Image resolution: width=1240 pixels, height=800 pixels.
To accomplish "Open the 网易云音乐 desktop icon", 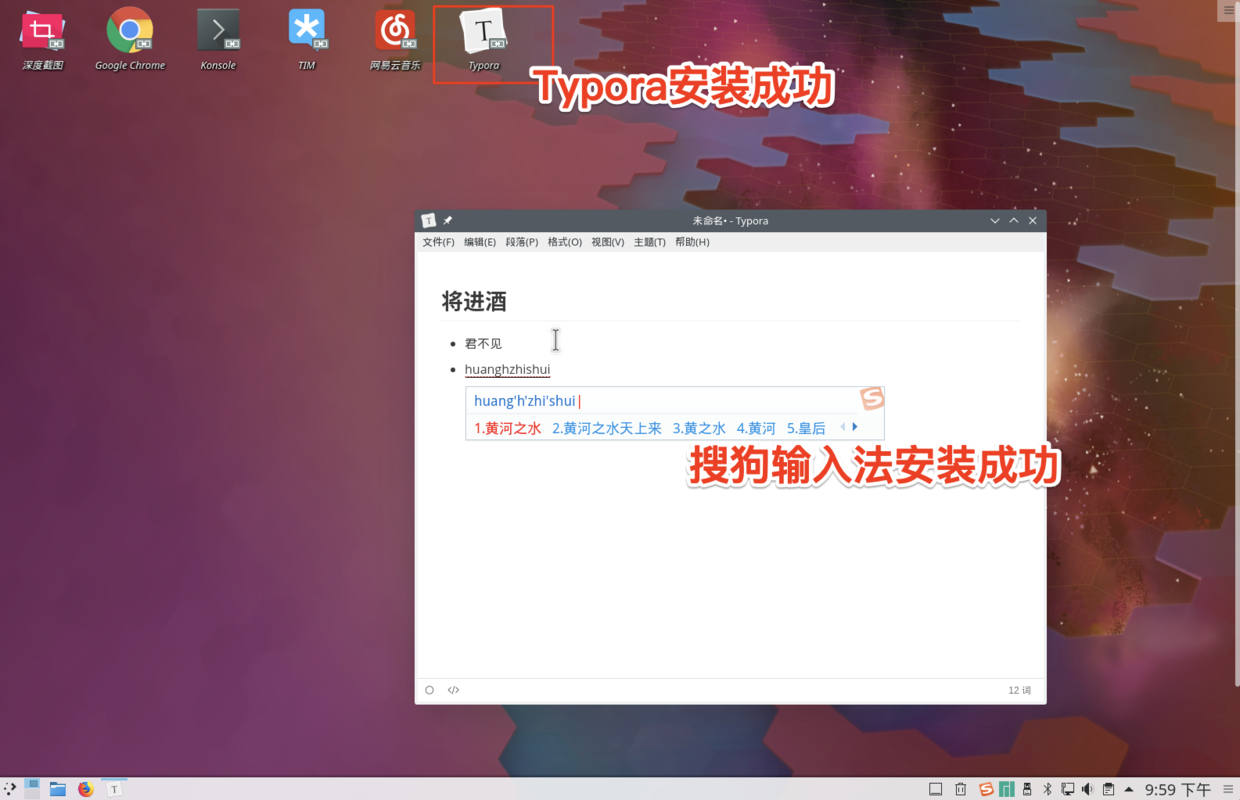I will coord(395,40).
